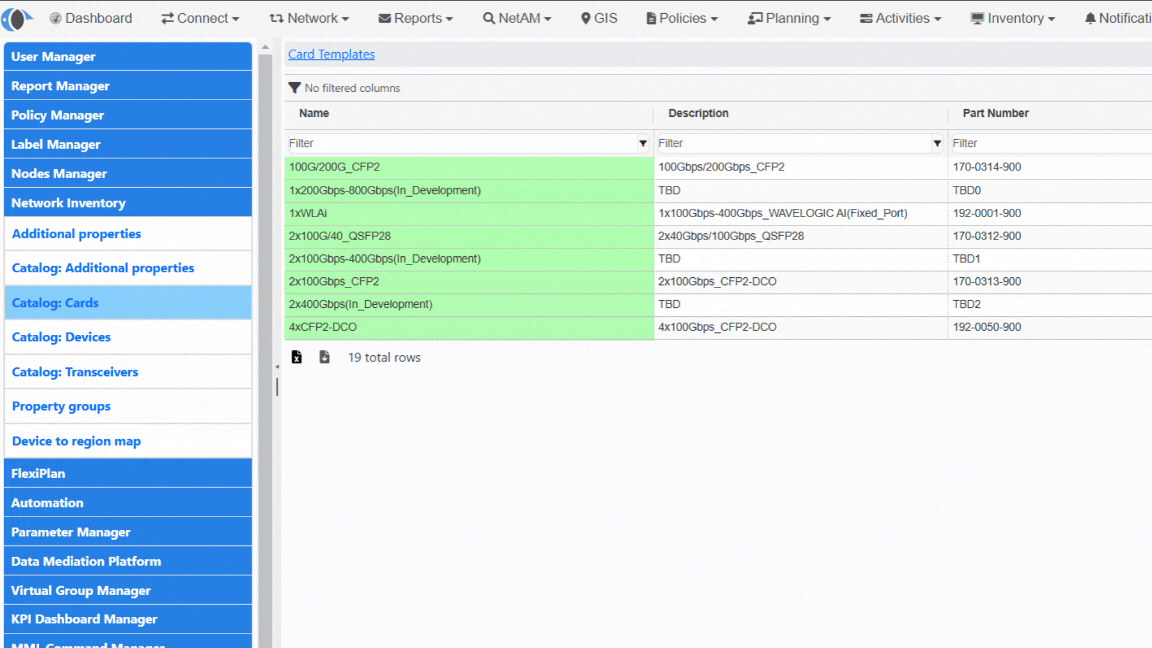The width and height of the screenshot is (1152, 648).
Task: Open Catalog: Devices page
Action: pos(128,337)
